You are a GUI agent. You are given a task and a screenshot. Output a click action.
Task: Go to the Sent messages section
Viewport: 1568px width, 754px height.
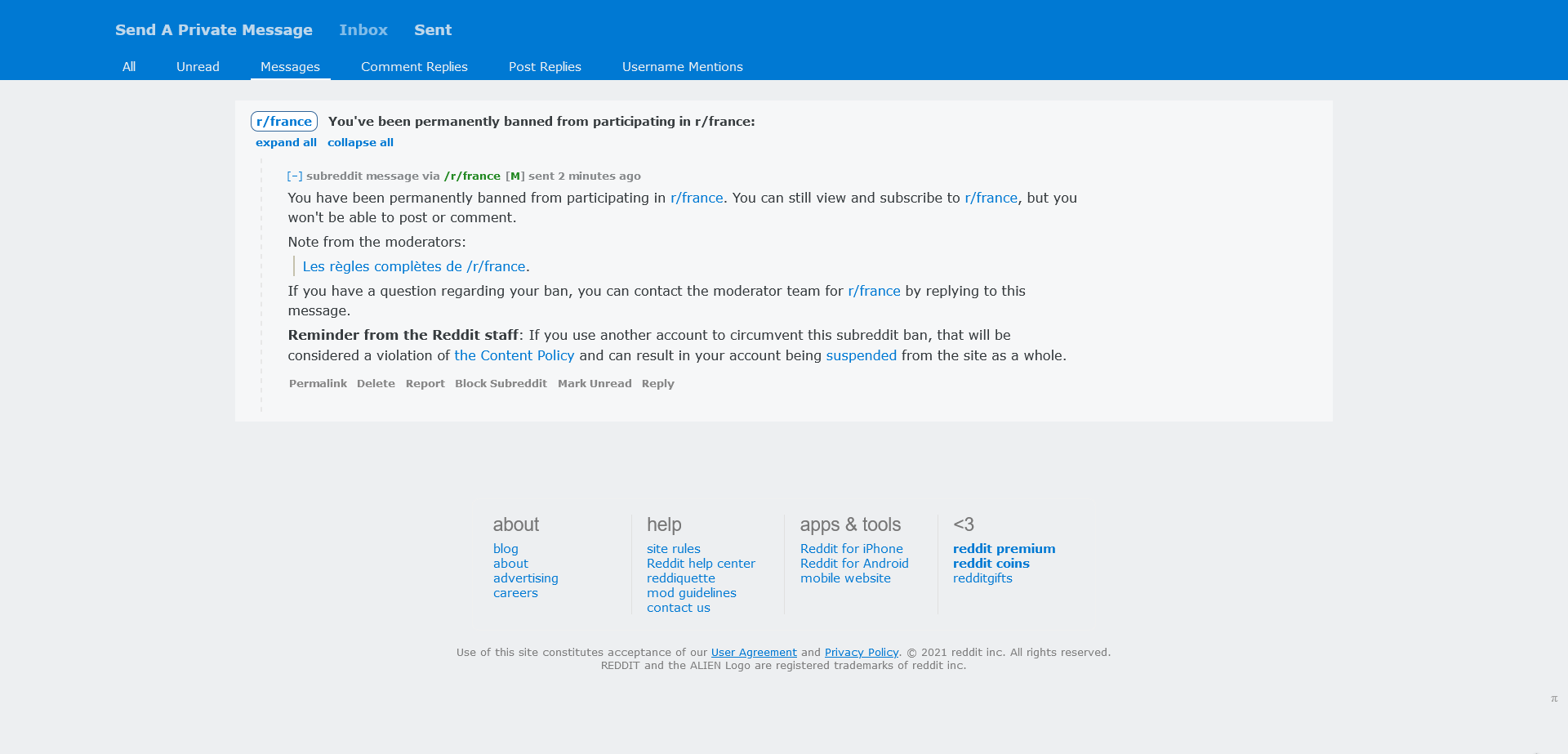pos(432,30)
